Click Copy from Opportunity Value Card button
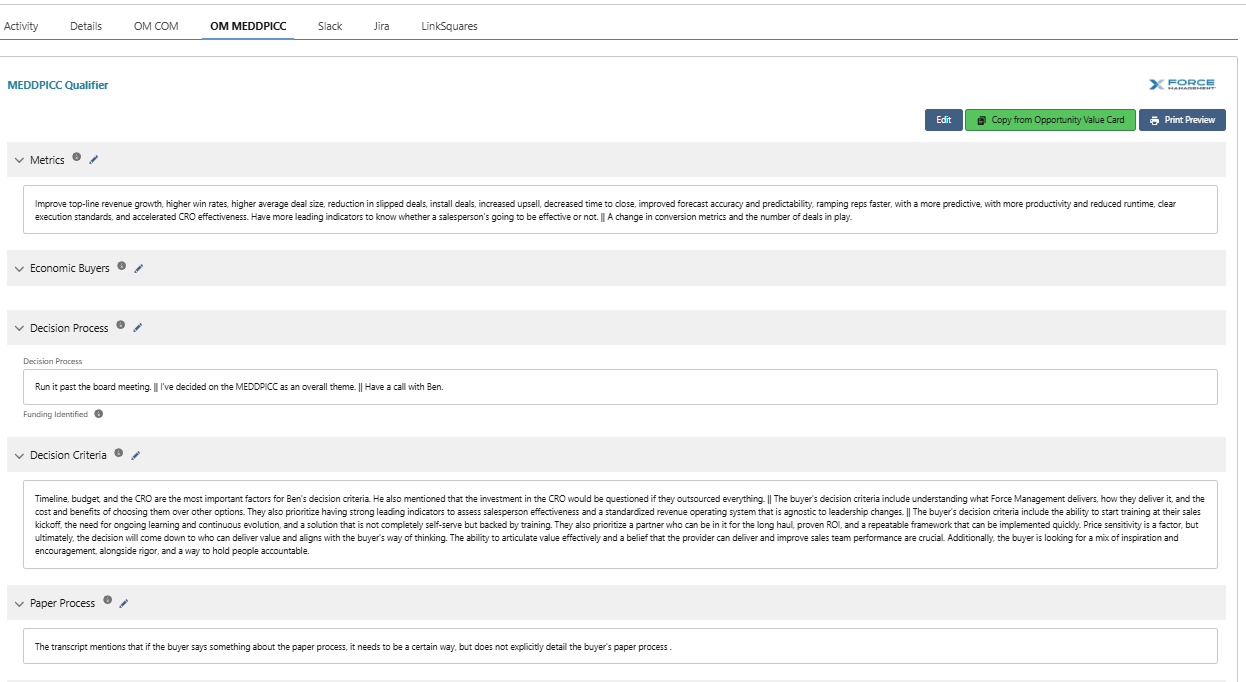1246x682 pixels. [x=1050, y=120]
